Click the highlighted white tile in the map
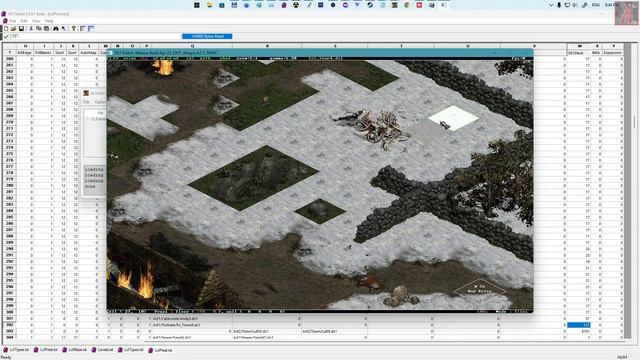 [x=453, y=118]
